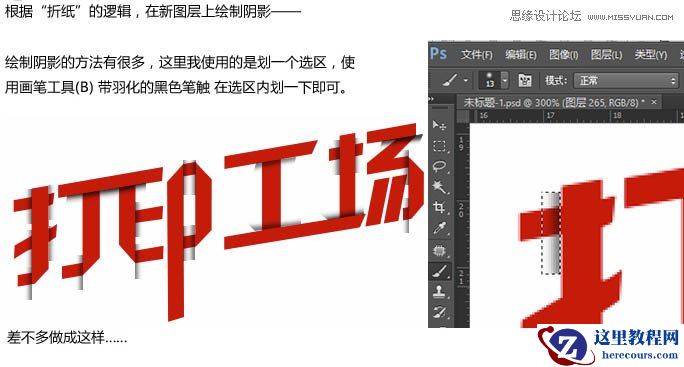Toggle the Brush panel button
The height and width of the screenshot is (367, 684).
click(524, 80)
